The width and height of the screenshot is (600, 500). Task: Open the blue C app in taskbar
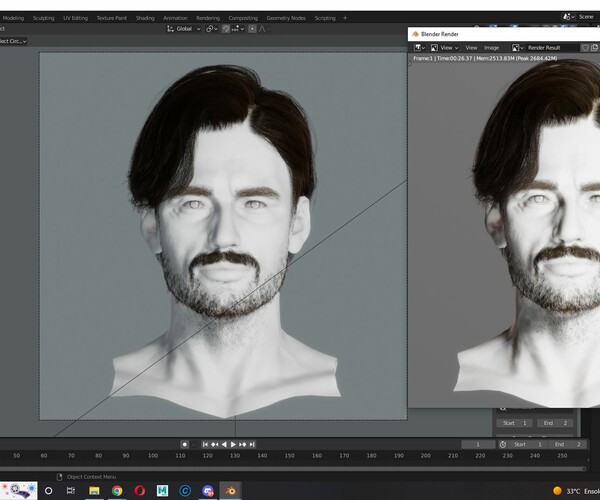click(185, 490)
